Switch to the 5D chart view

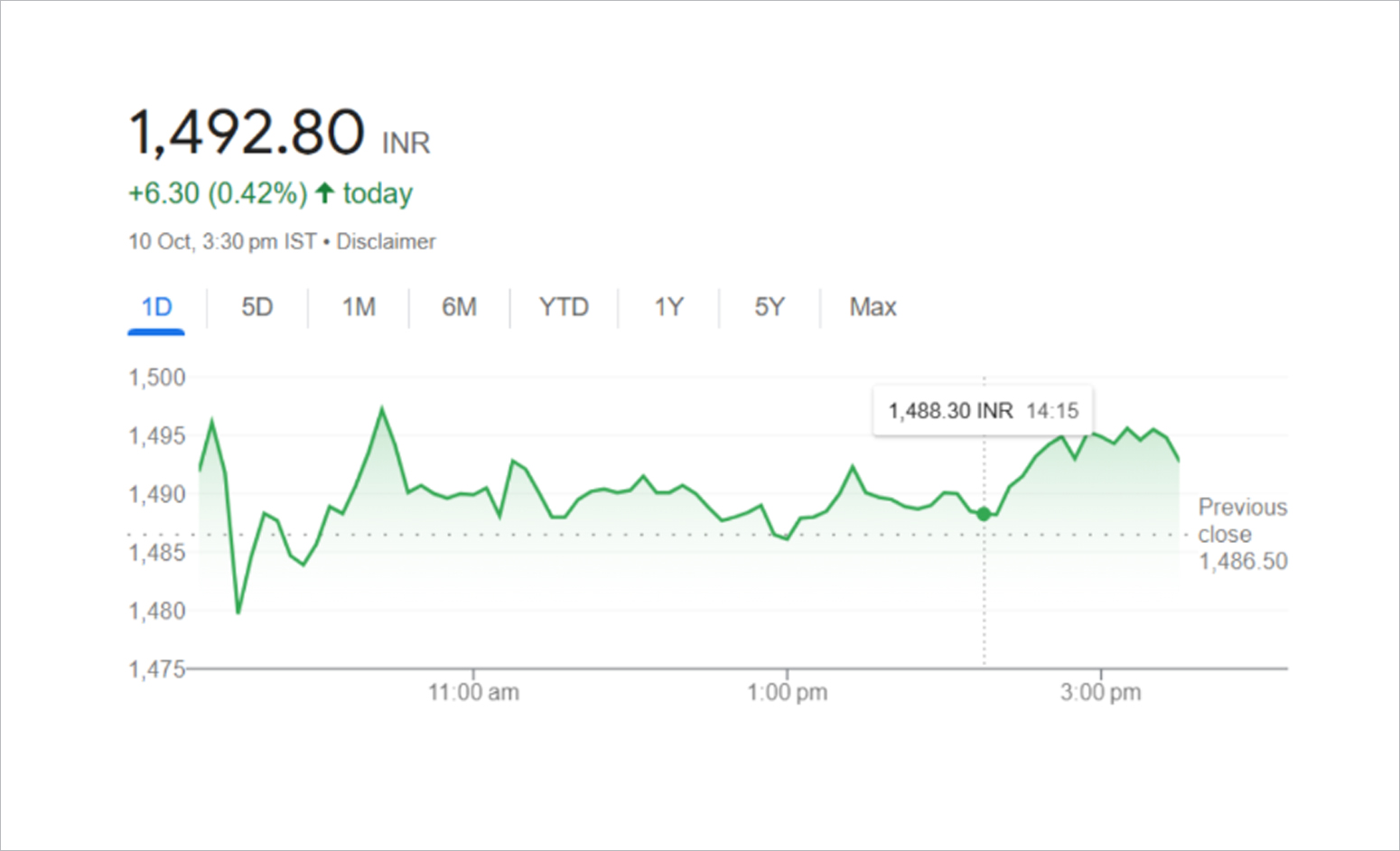(257, 307)
